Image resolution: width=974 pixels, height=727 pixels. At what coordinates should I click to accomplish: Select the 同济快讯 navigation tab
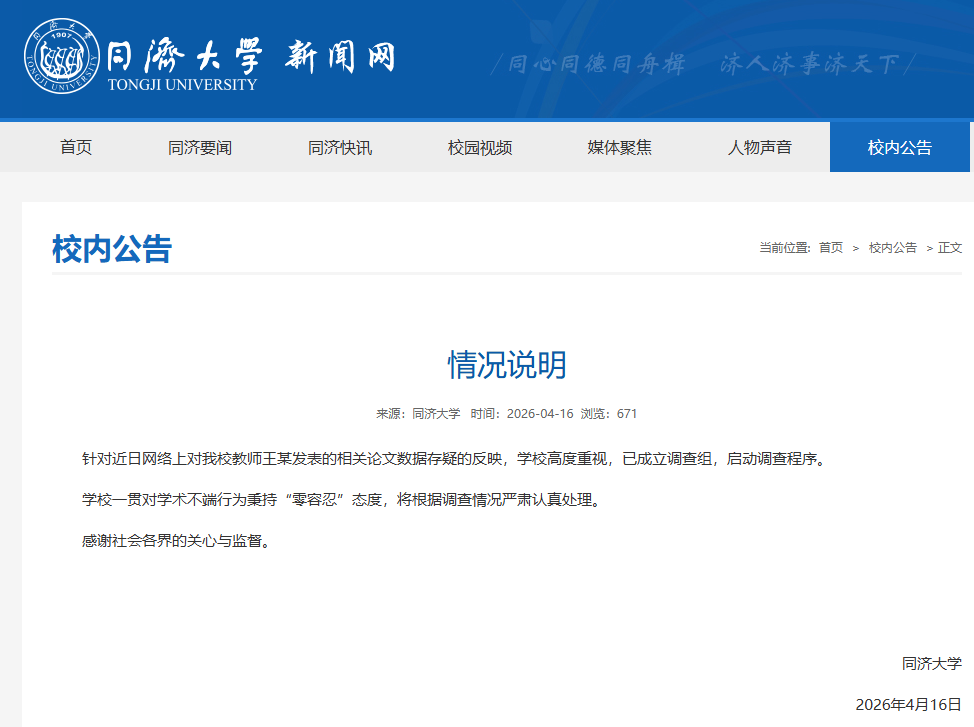pos(340,147)
